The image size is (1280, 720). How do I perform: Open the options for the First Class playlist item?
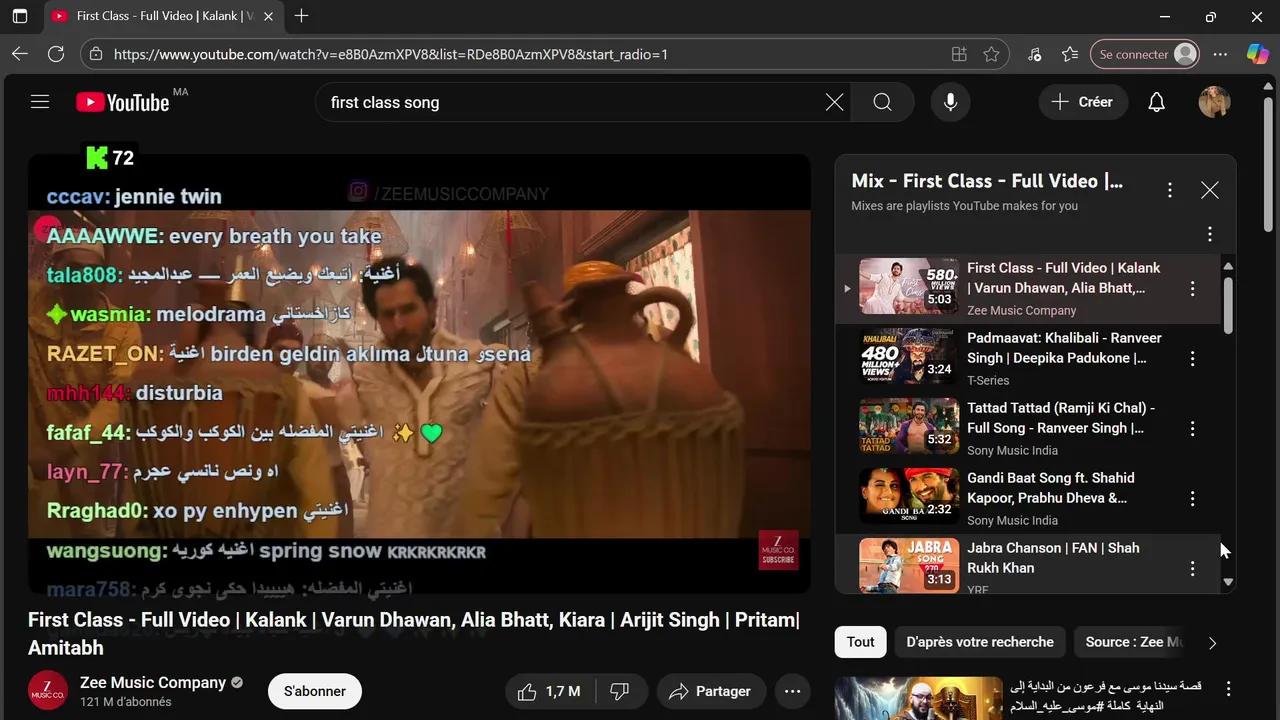[1191, 289]
